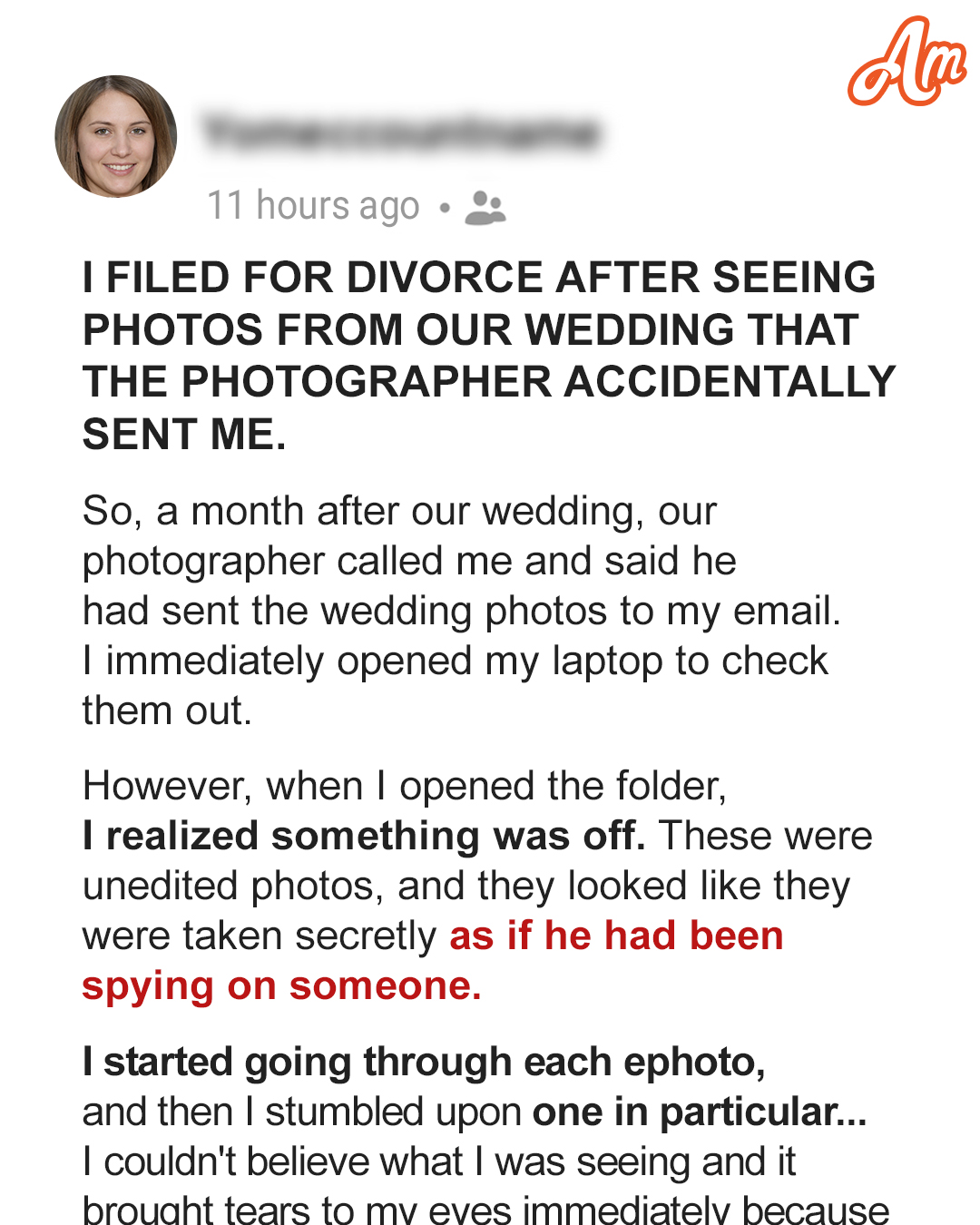Open the poster's profile avatar photo

tap(115, 136)
